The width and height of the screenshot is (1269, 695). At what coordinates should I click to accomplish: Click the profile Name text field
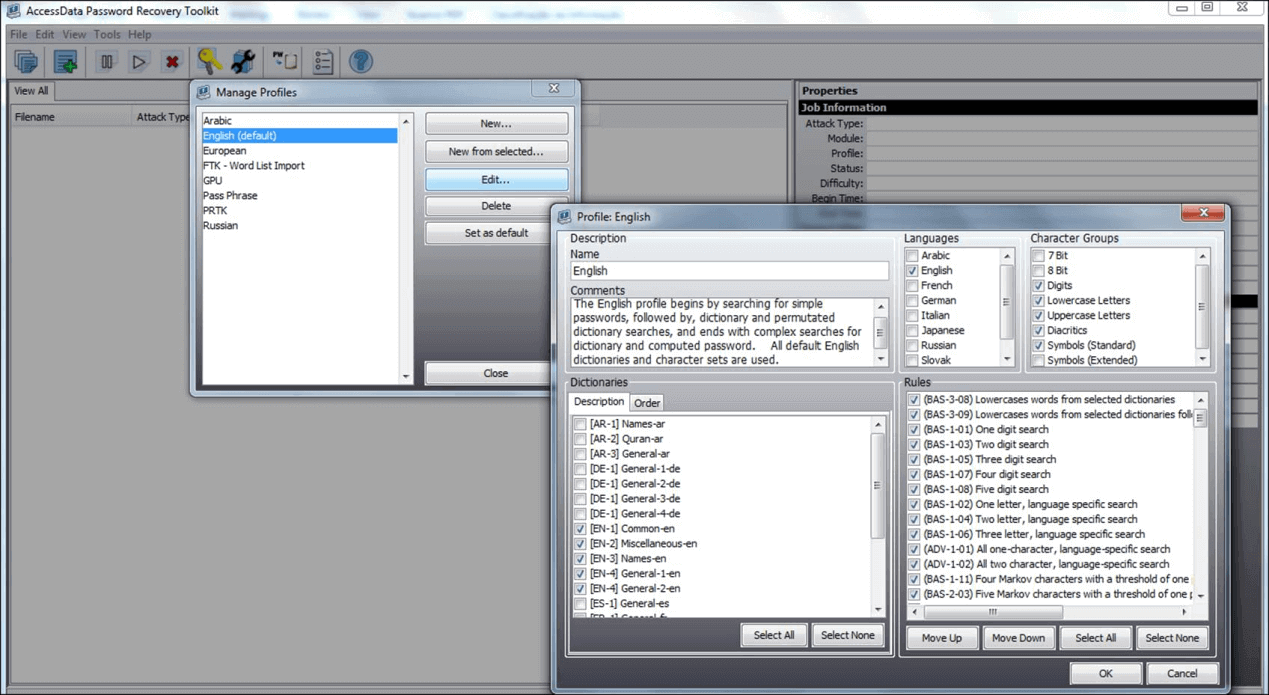tap(729, 271)
